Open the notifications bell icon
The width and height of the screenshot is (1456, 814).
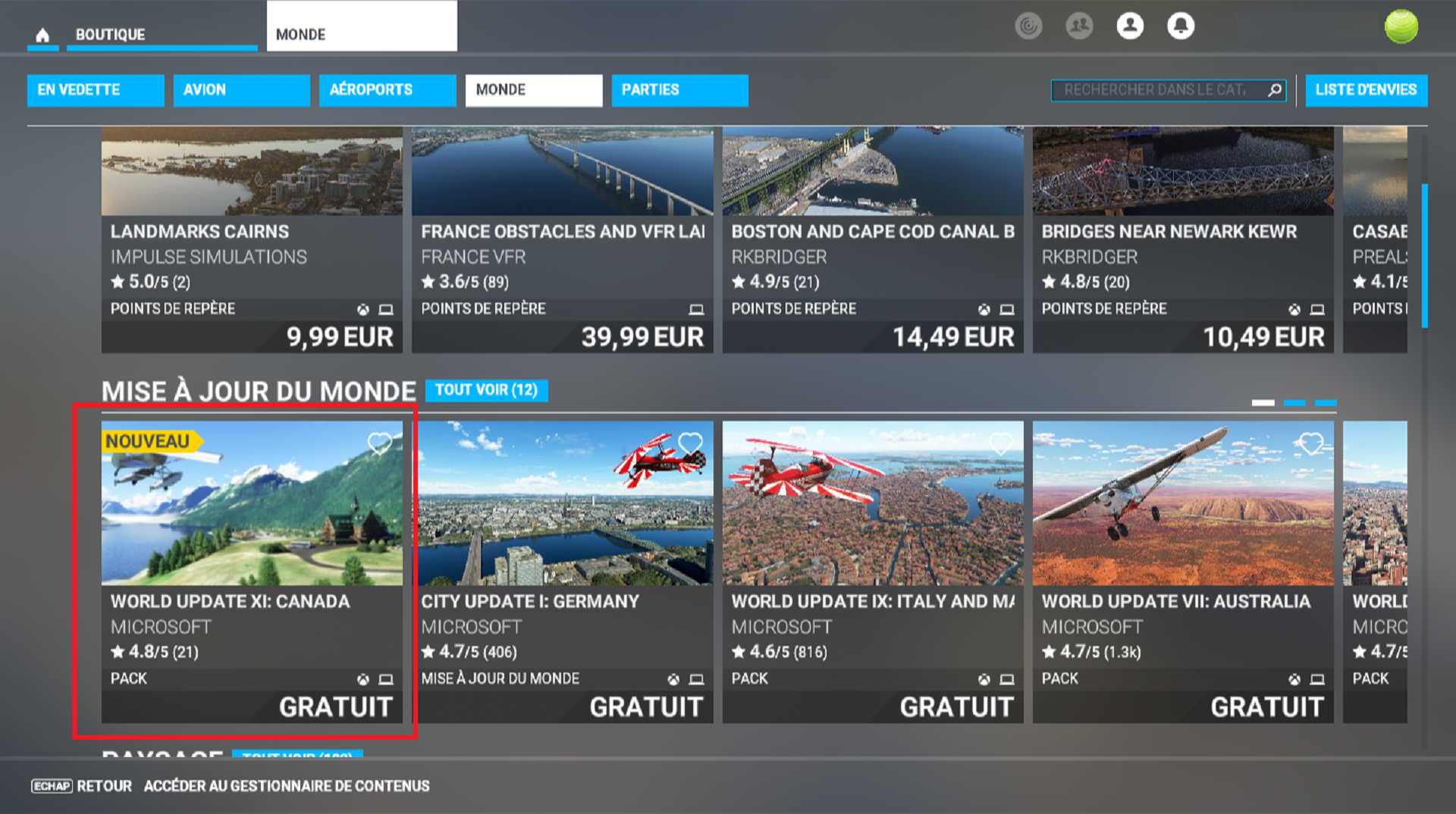(x=1180, y=26)
